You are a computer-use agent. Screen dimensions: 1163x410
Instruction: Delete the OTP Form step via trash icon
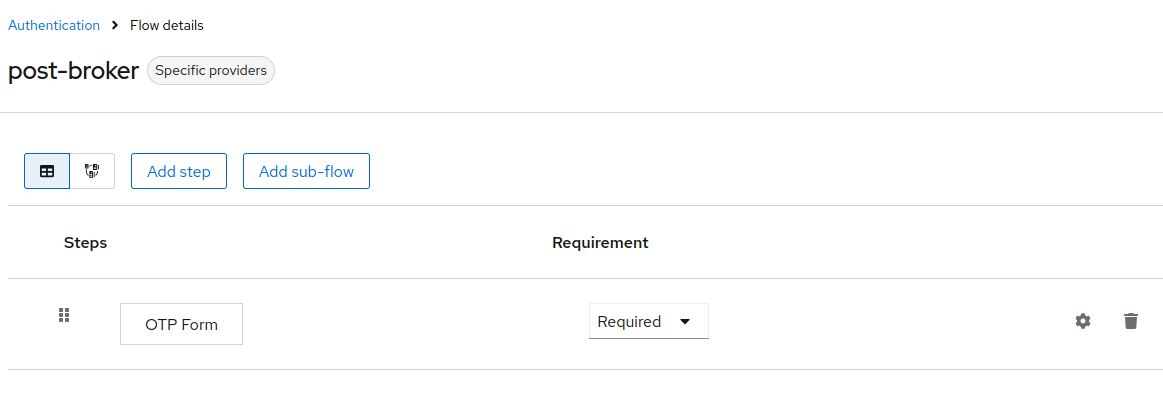1130,321
